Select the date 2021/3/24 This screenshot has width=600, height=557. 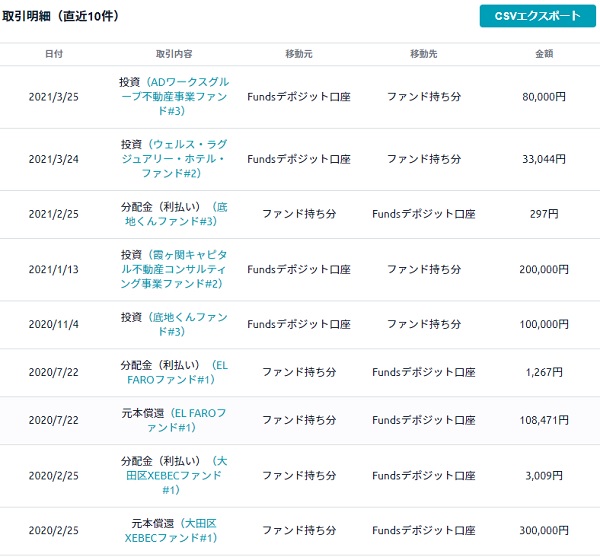click(54, 159)
